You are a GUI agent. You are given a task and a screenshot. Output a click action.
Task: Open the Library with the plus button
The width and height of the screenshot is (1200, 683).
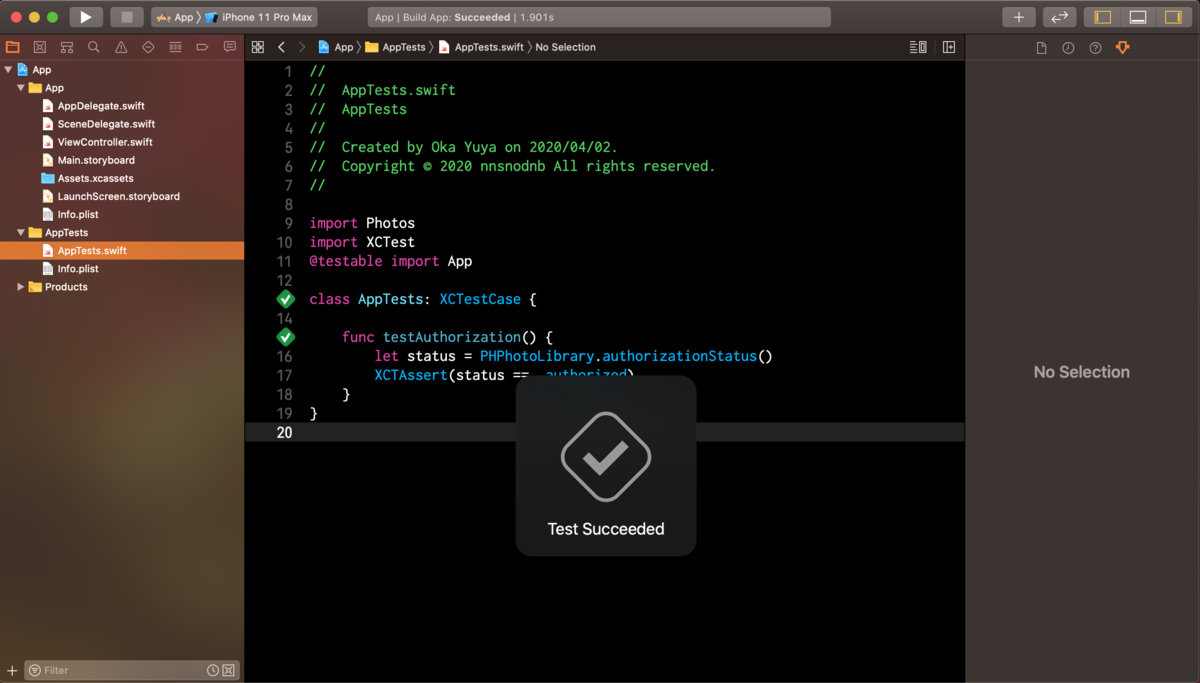(1018, 17)
